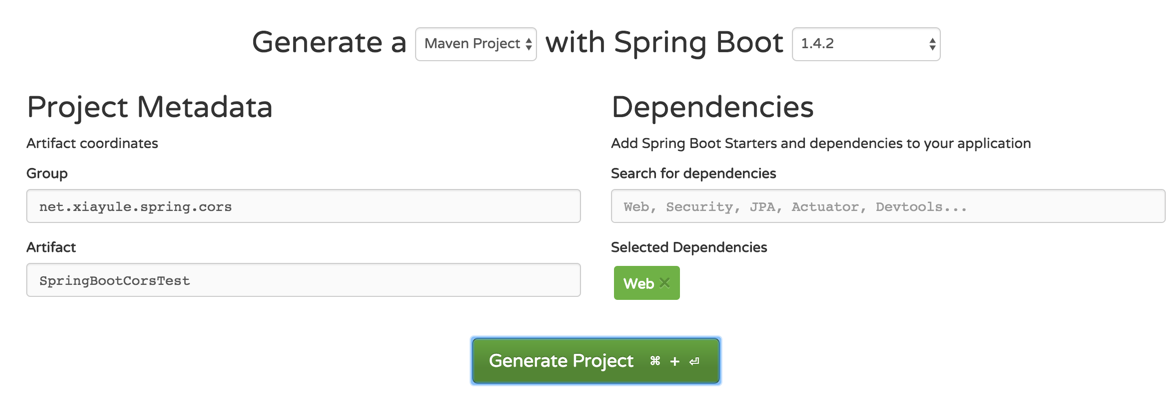Image resolution: width=1169 pixels, height=397 pixels.
Task: Click the Search for dependencies input box
Action: coord(888,206)
